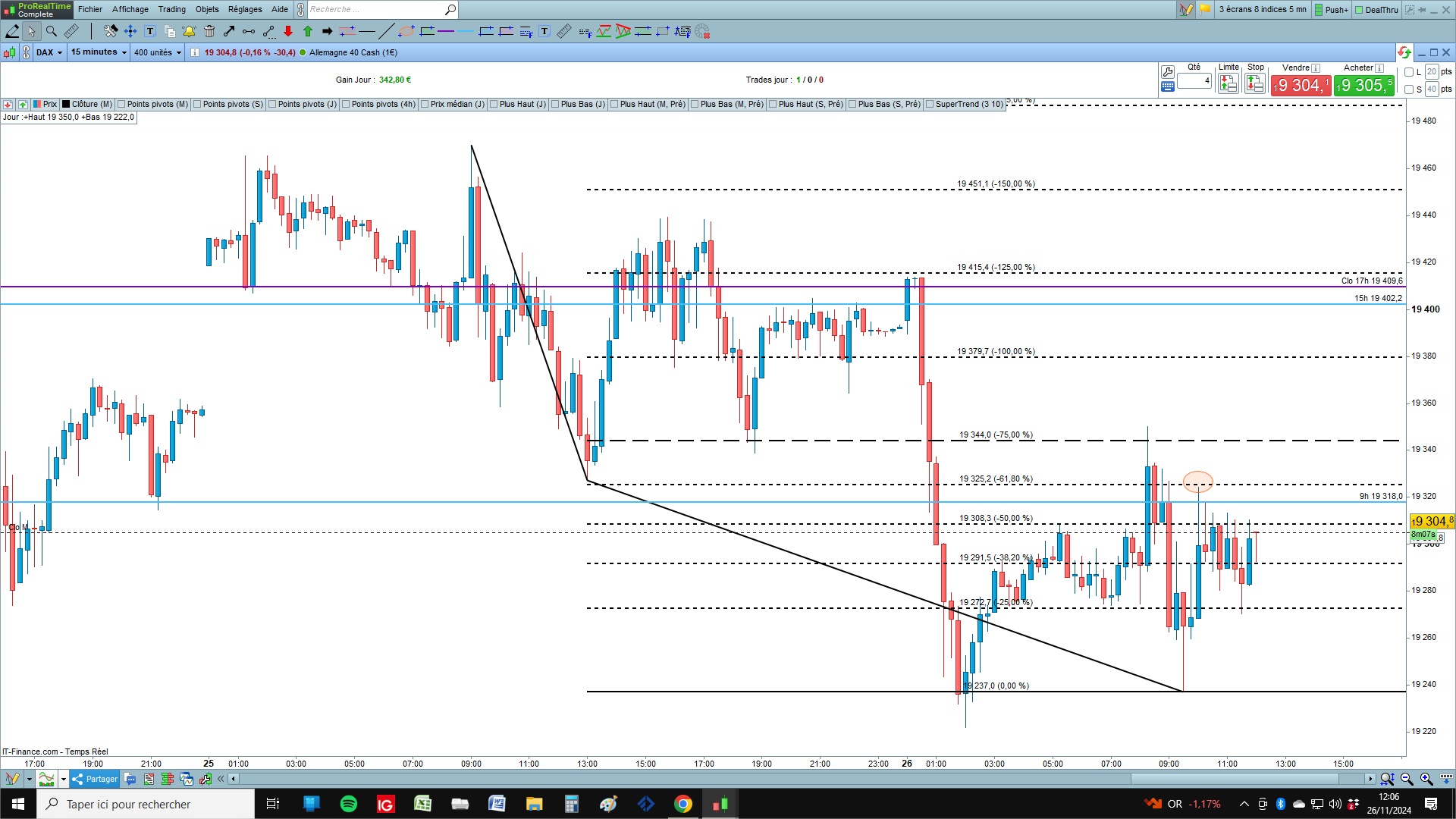Select the ellipse drawing tool
1456x819 pixels.
(406, 31)
